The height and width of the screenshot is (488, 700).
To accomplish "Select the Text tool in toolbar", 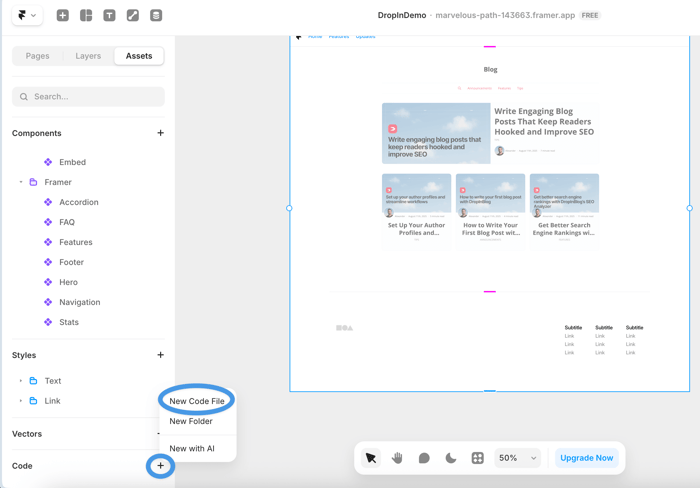I will (109, 15).
